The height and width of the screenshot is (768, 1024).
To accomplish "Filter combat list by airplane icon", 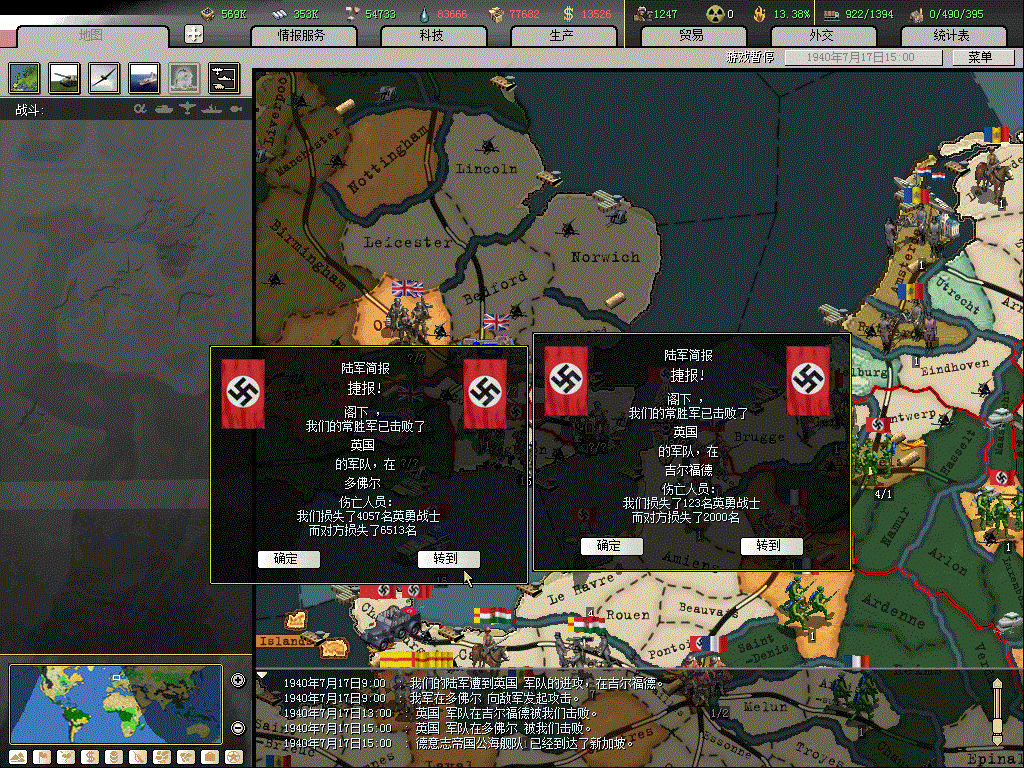I will tap(187, 108).
